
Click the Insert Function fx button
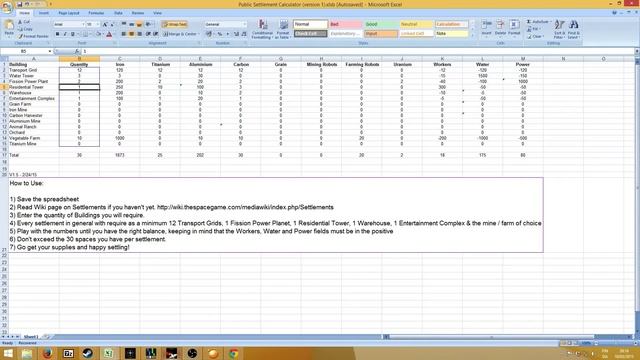click(x=77, y=51)
